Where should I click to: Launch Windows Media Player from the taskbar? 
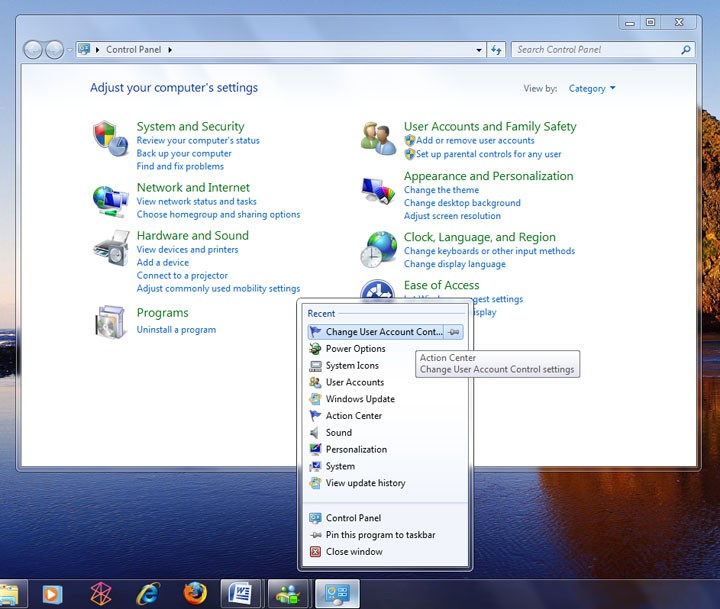pos(51,594)
